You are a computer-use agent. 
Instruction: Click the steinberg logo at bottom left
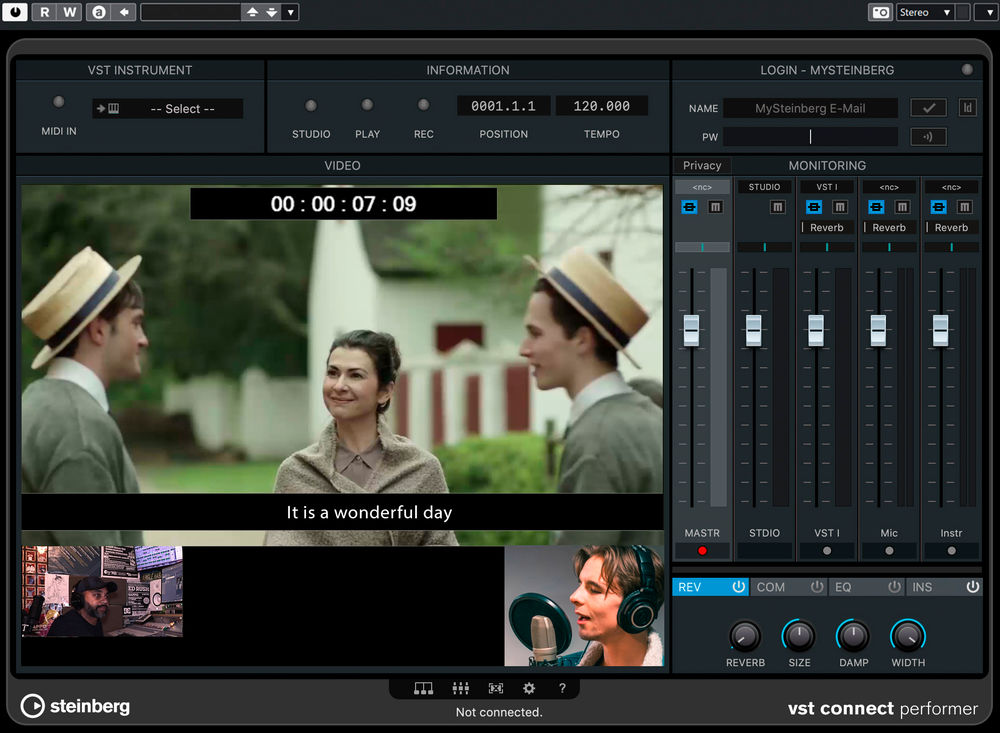click(75, 707)
